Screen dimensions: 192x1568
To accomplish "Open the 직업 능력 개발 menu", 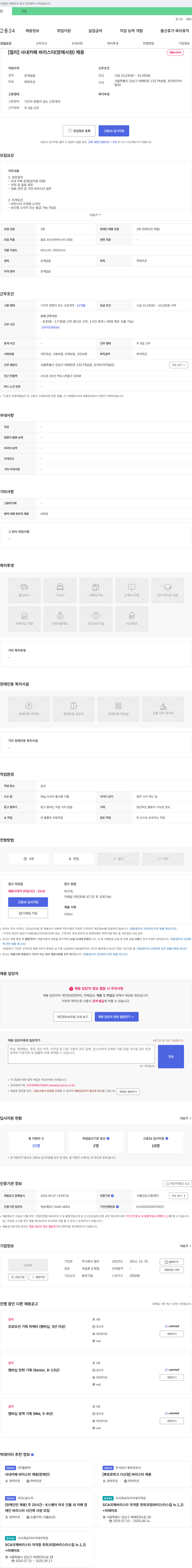I will [131, 30].
